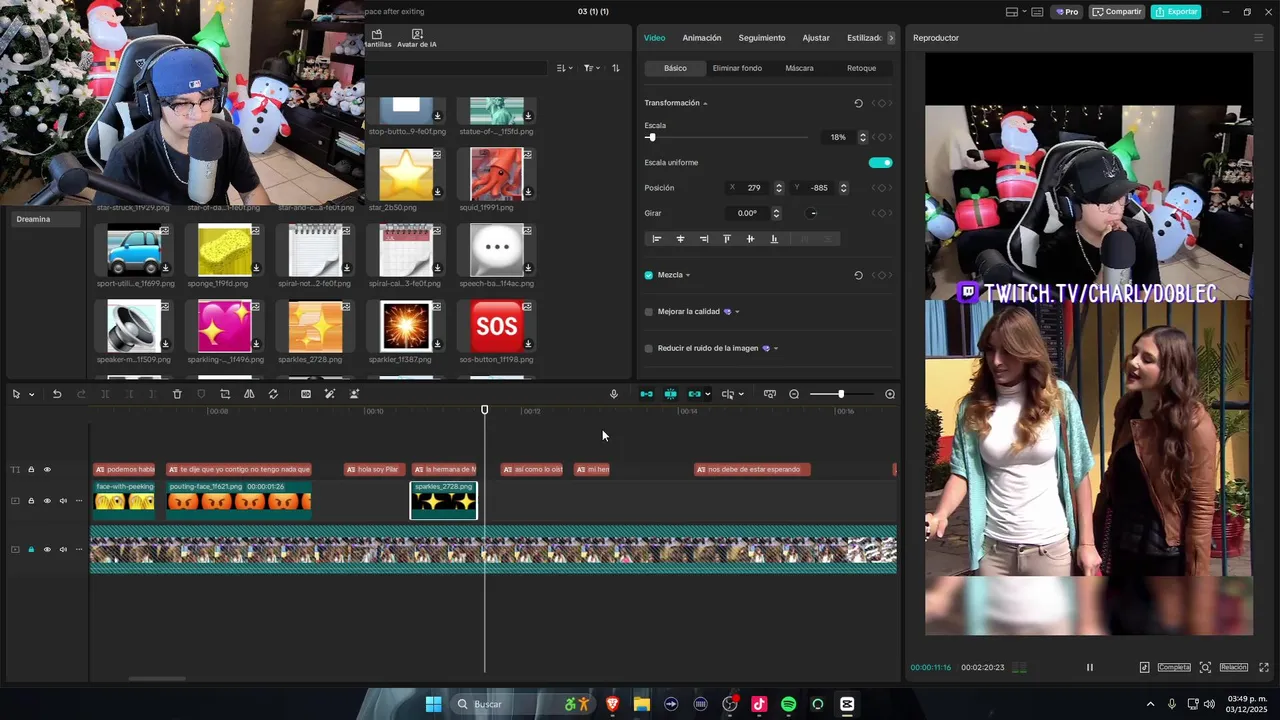1280x720 pixels.
Task: Select the sparkles_2728.png clip on timeline
Action: [444, 500]
